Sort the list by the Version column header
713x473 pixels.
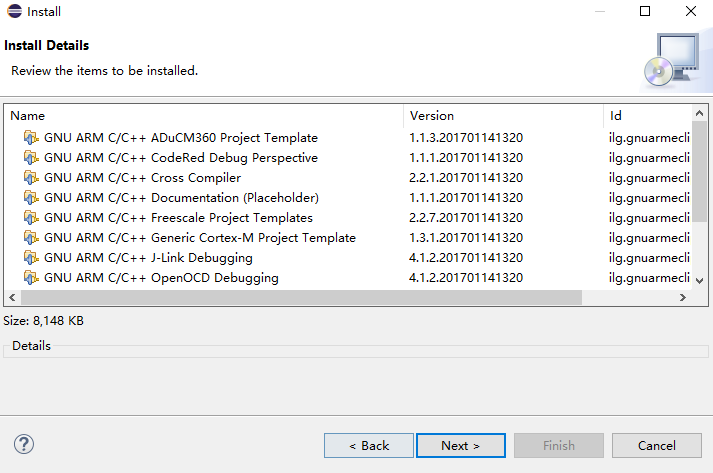coord(503,116)
